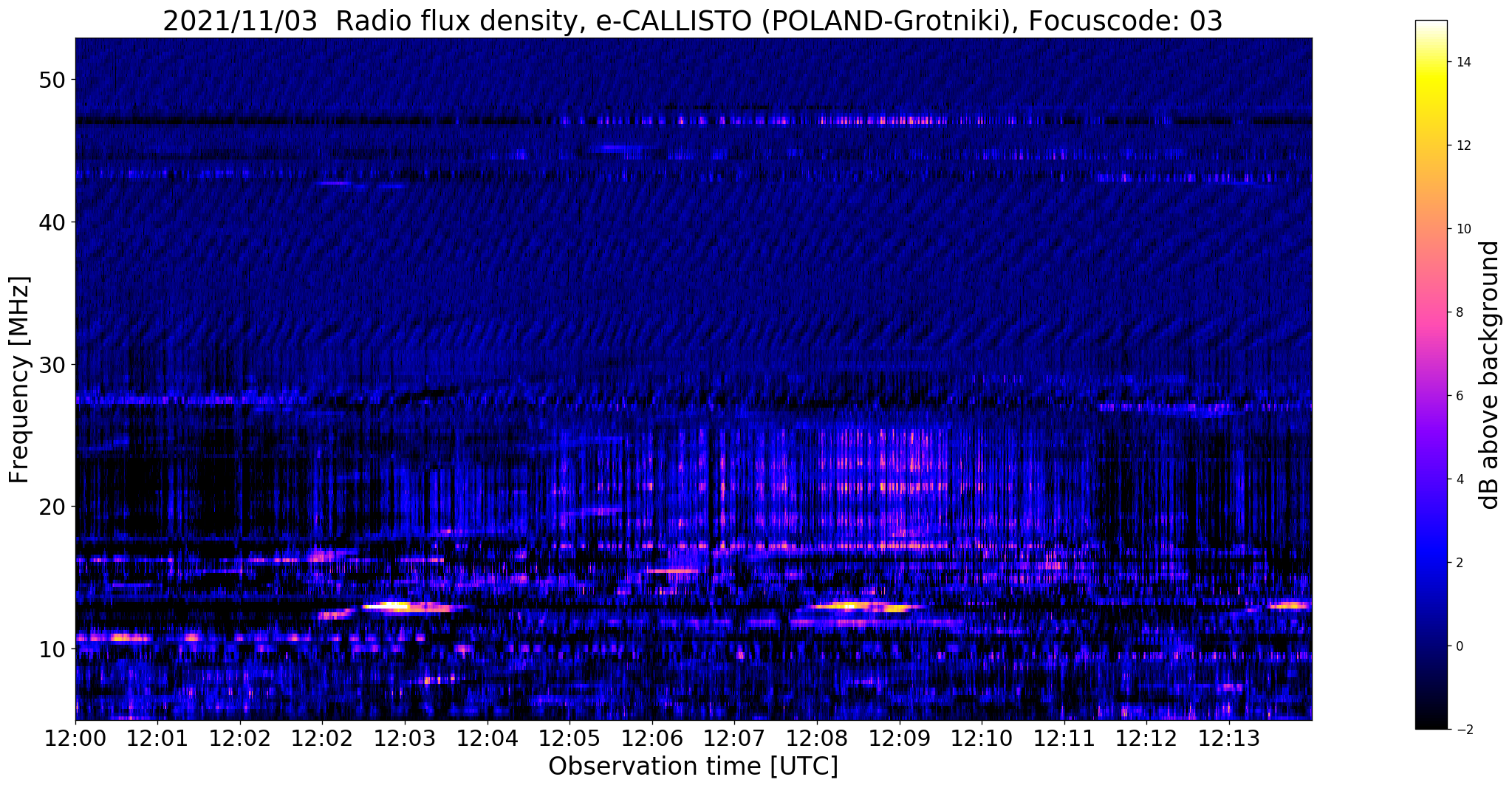
Task: Click the colorbar 2 dB tick label
Action: pyautogui.click(x=1459, y=563)
